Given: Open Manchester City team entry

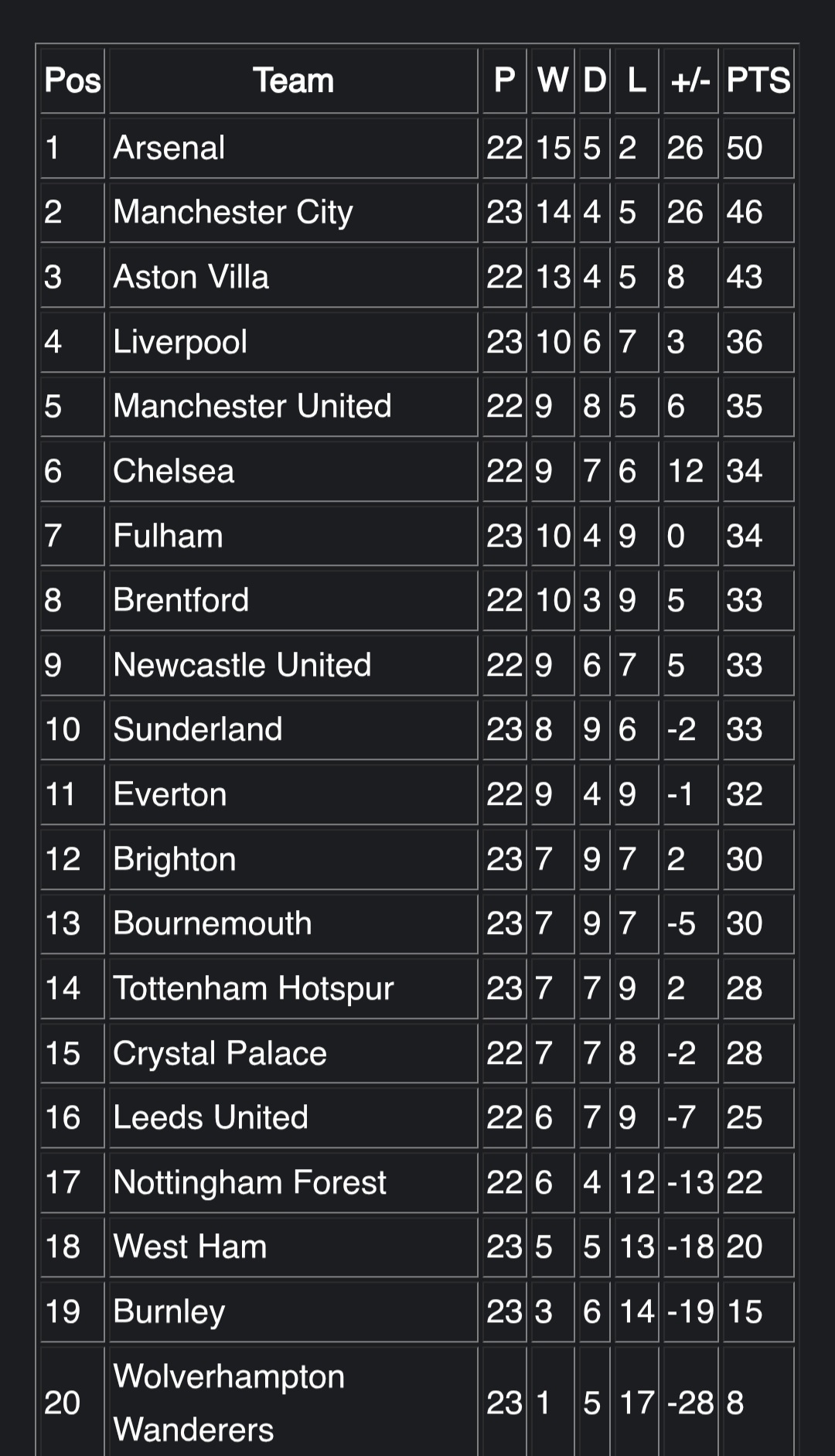Looking at the screenshot, I should click(233, 212).
